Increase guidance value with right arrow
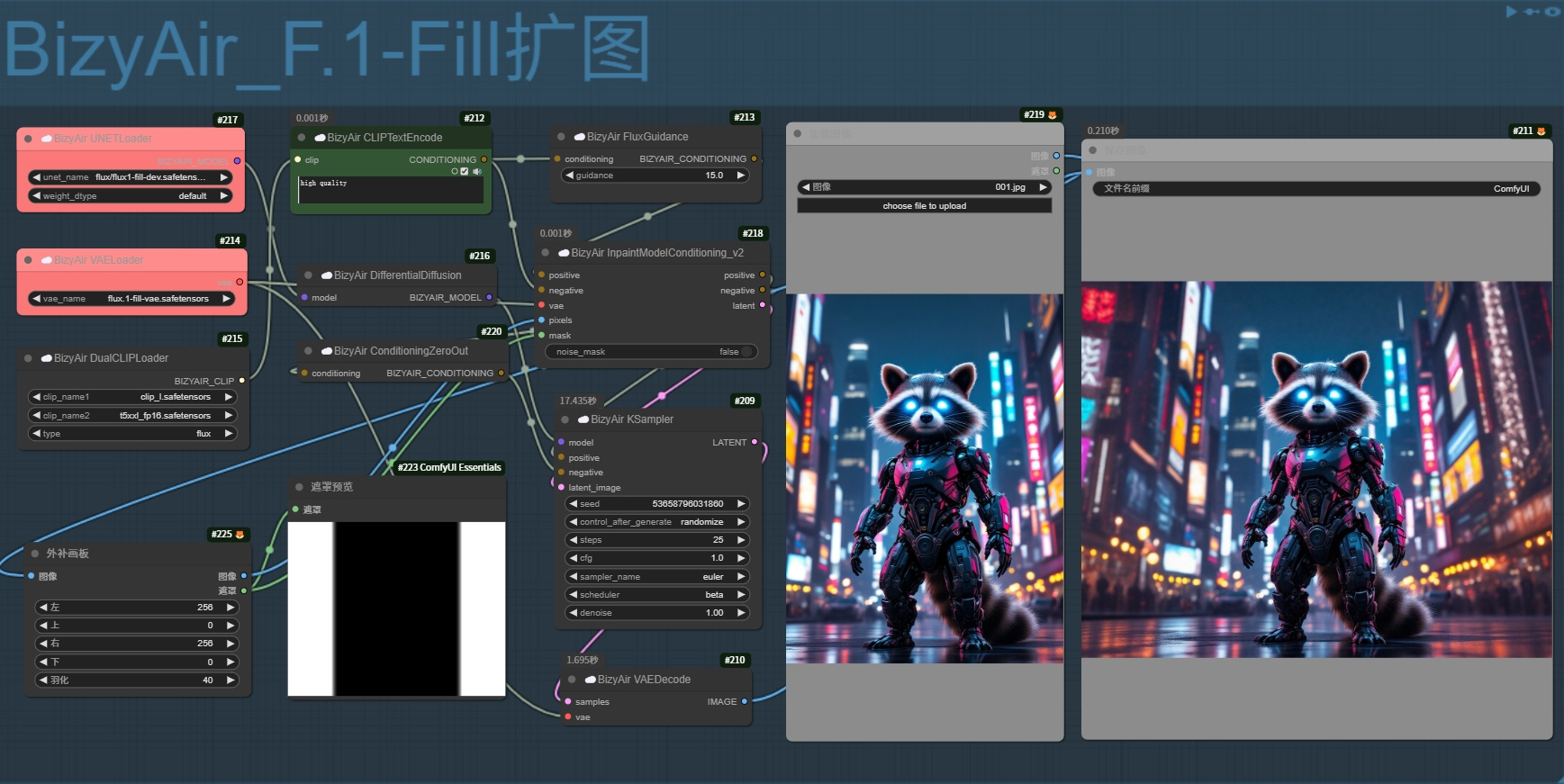This screenshot has height=784, width=1564. pyautogui.click(x=741, y=176)
